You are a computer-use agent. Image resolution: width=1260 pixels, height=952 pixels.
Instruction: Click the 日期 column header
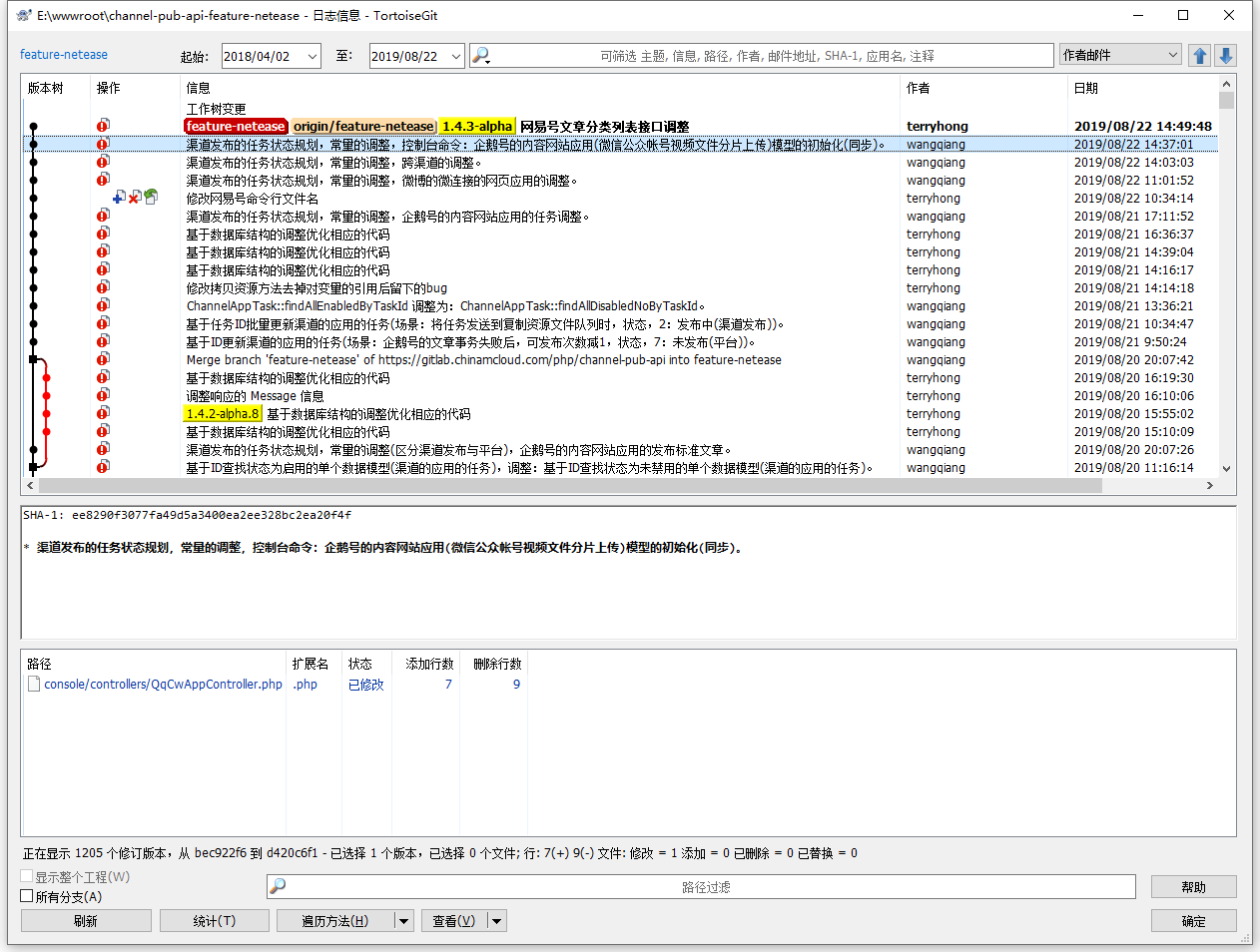(x=1085, y=88)
